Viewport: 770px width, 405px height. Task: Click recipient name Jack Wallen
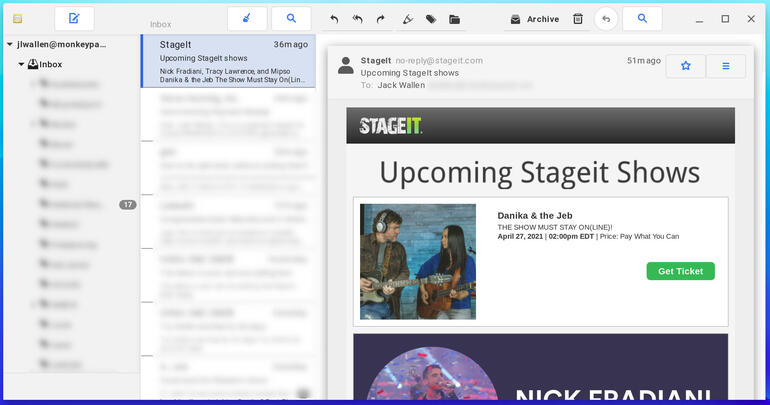(x=401, y=85)
